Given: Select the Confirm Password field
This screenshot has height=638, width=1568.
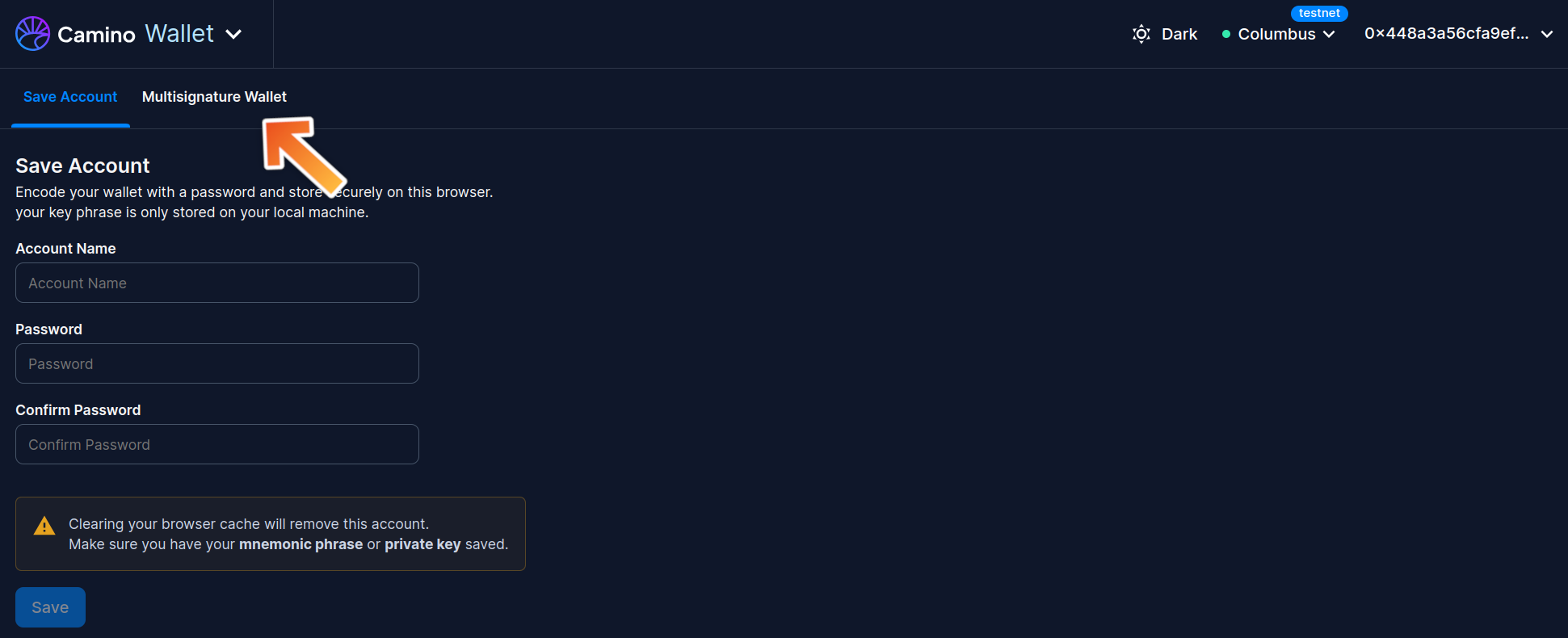Looking at the screenshot, I should [x=217, y=445].
